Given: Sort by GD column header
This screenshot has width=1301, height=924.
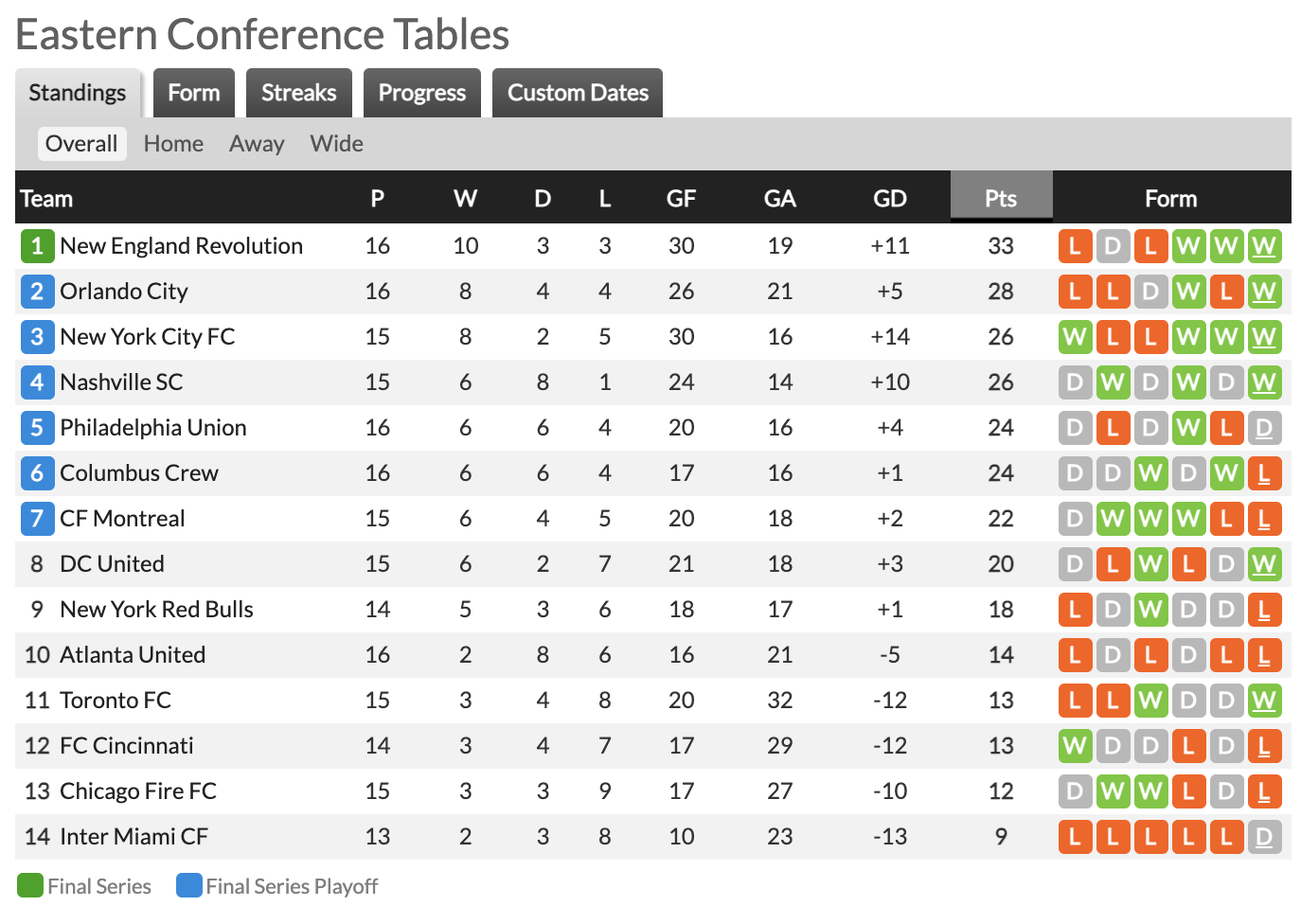Looking at the screenshot, I should click(x=890, y=198).
